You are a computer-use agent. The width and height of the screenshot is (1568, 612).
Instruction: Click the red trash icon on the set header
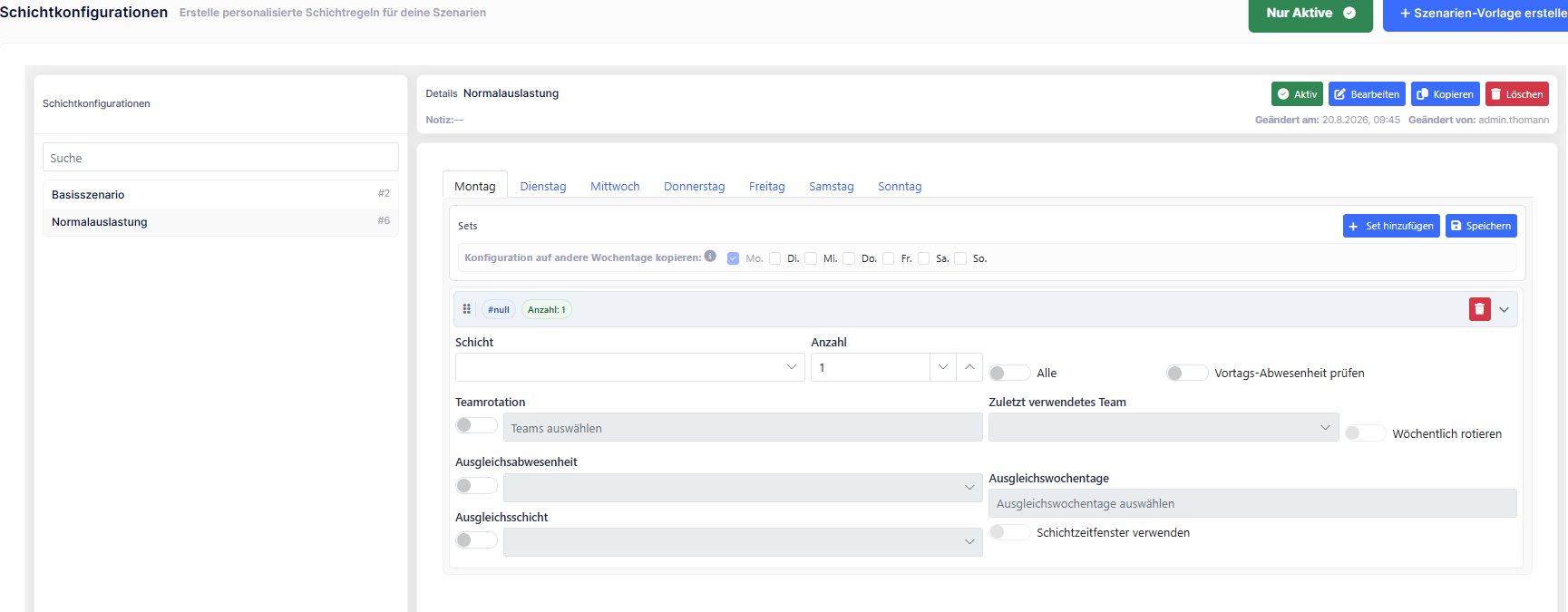coord(1479,309)
